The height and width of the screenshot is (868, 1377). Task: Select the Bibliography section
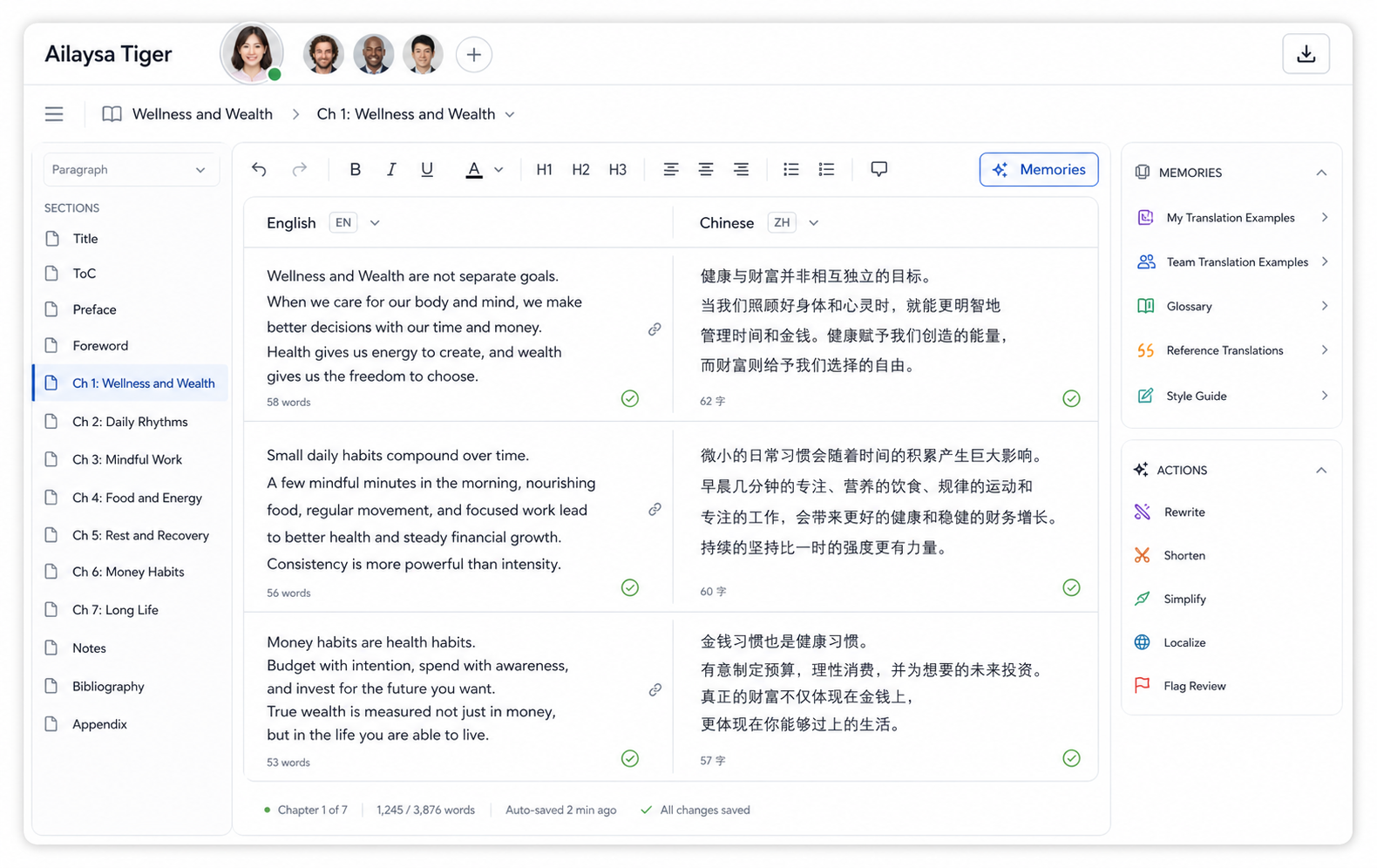point(131,686)
